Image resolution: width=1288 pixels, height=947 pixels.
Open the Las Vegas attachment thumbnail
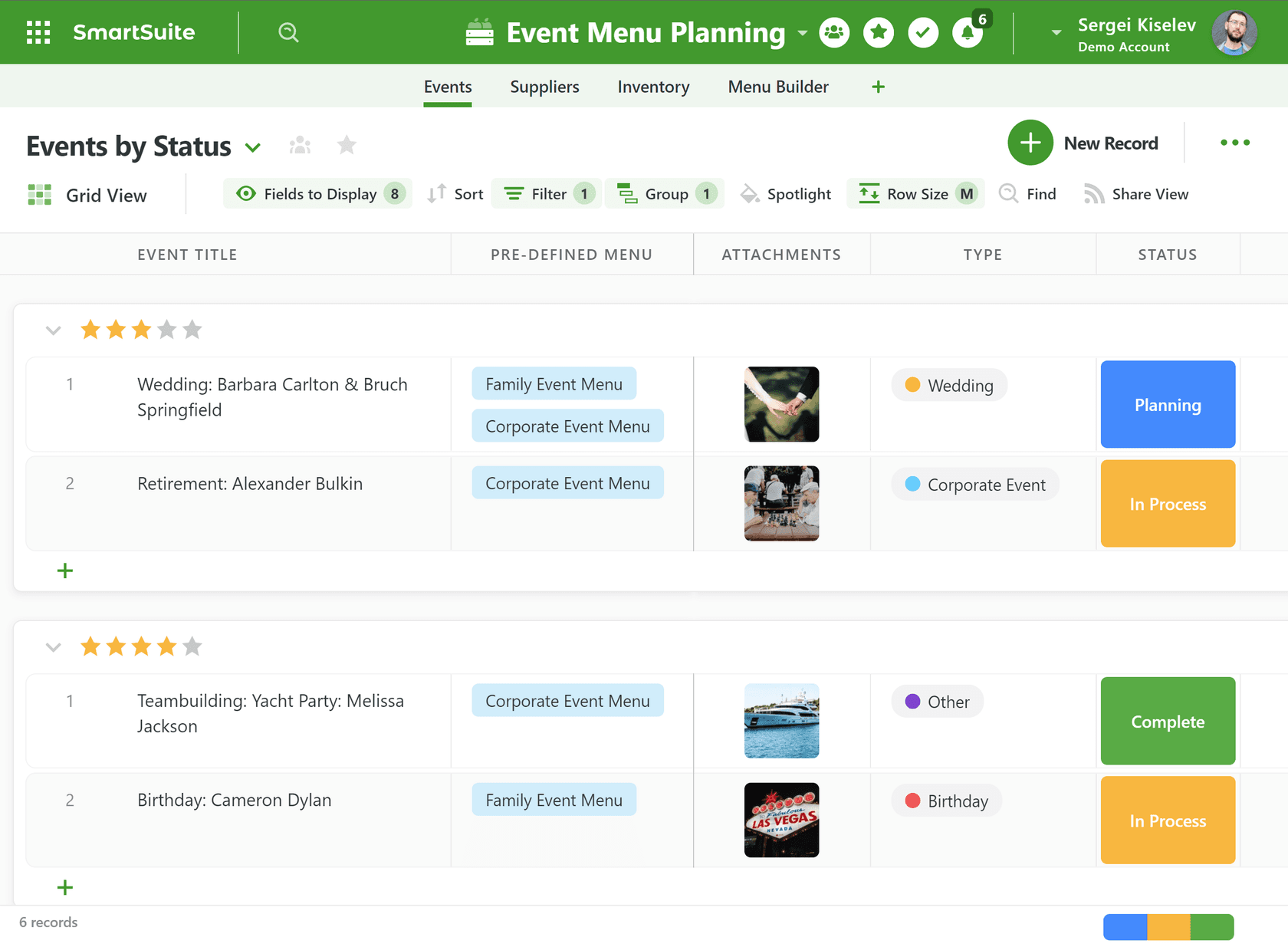pyautogui.click(x=781, y=820)
